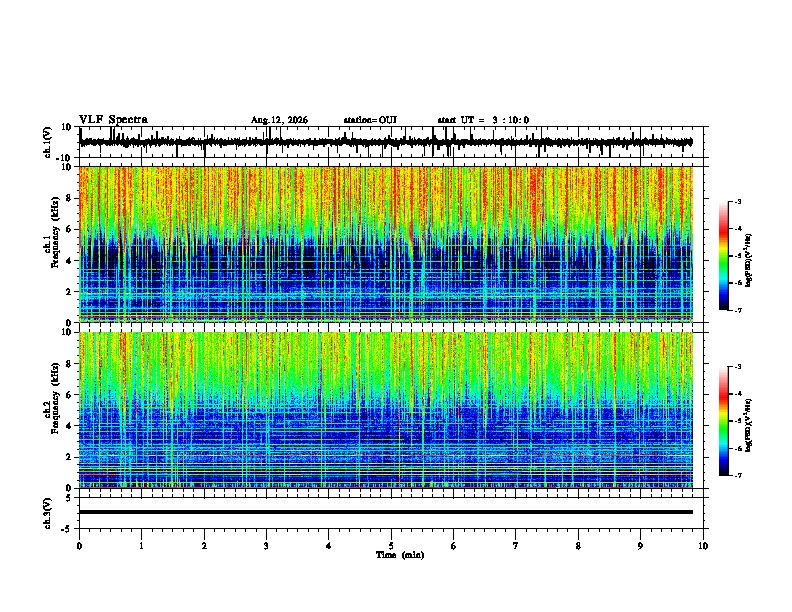Click the "4" time axis tick label
The height and width of the screenshot is (612, 792).
click(x=329, y=546)
